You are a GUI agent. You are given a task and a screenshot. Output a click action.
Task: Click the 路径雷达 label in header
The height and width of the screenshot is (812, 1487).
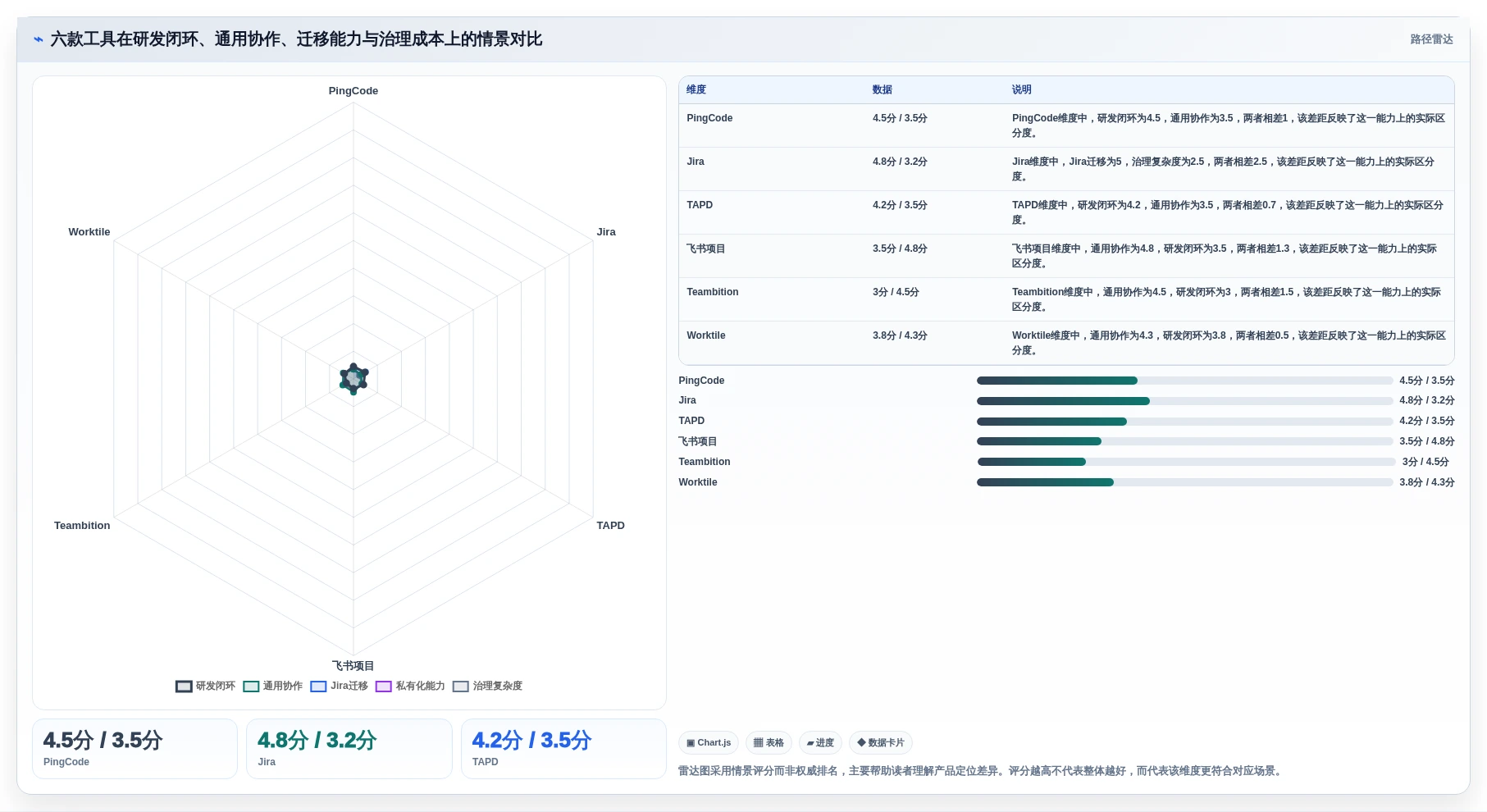tap(1431, 39)
